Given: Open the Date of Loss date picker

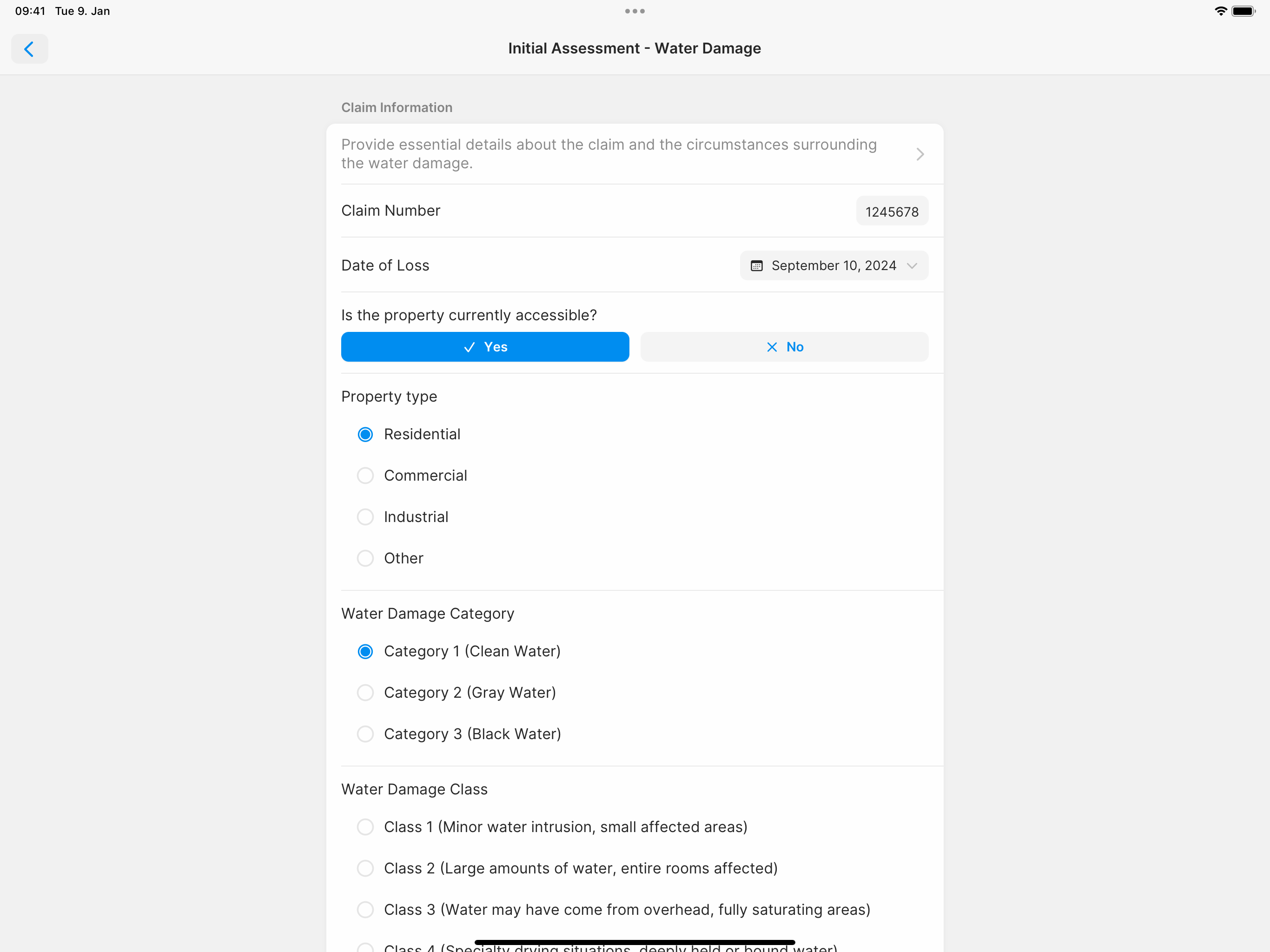Looking at the screenshot, I should point(833,265).
